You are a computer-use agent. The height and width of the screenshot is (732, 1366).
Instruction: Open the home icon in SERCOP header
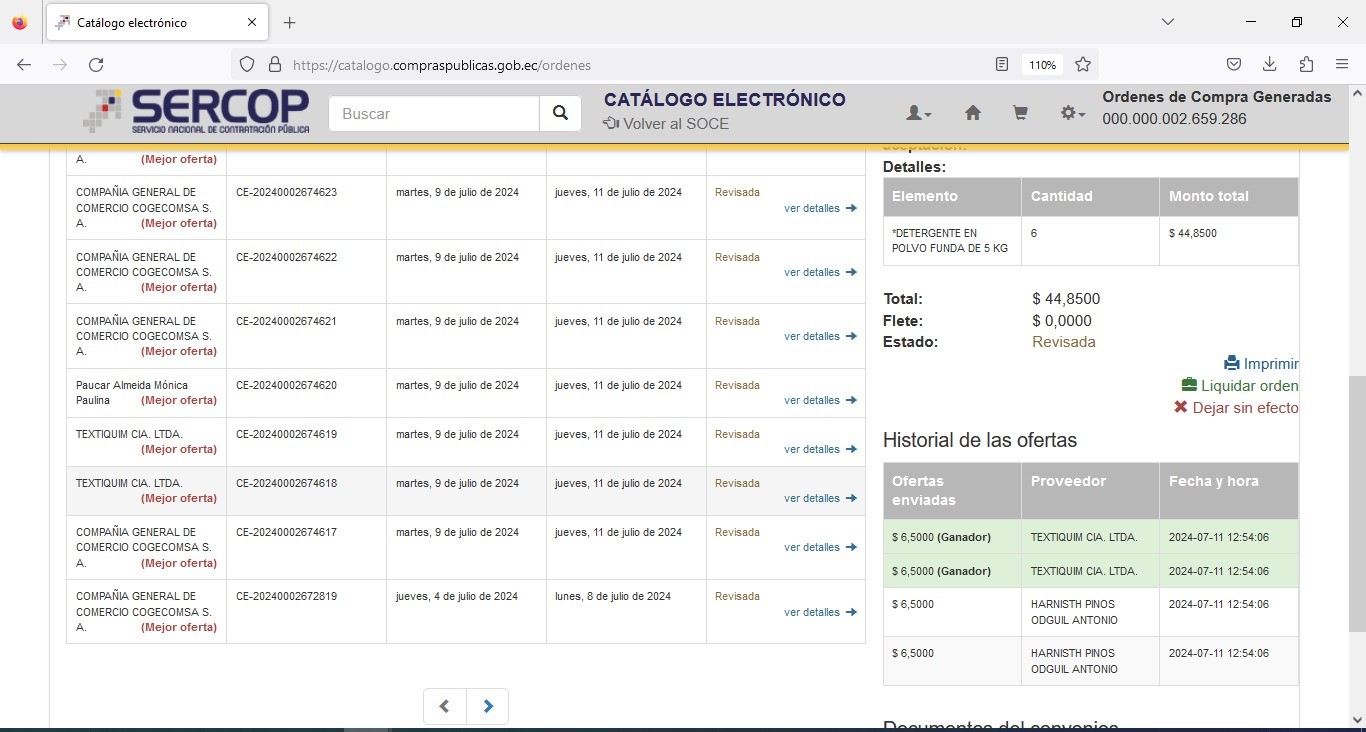pos(972,114)
